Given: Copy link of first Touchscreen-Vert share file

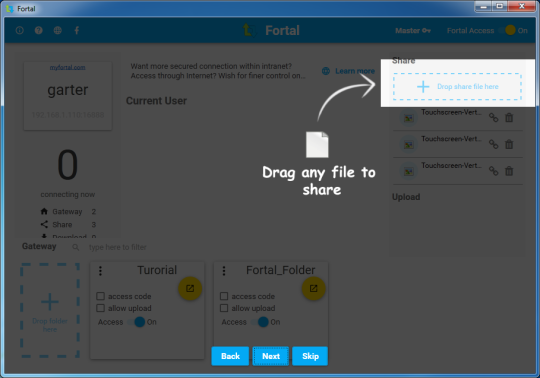Looking at the screenshot, I should 494,118.
